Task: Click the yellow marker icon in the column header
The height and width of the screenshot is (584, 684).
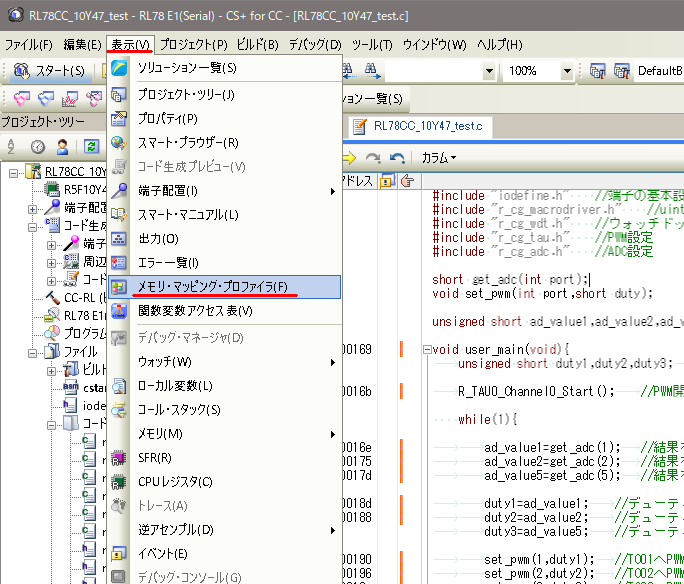Action: [x=387, y=181]
